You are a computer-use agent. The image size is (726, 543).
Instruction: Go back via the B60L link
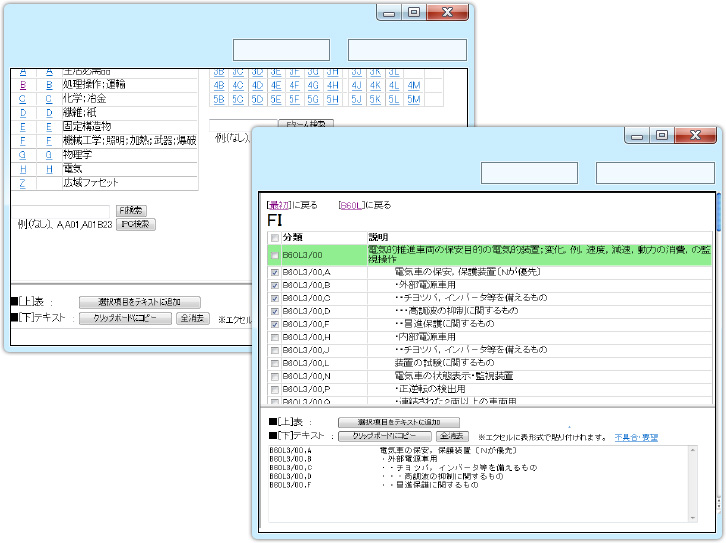tap(350, 205)
